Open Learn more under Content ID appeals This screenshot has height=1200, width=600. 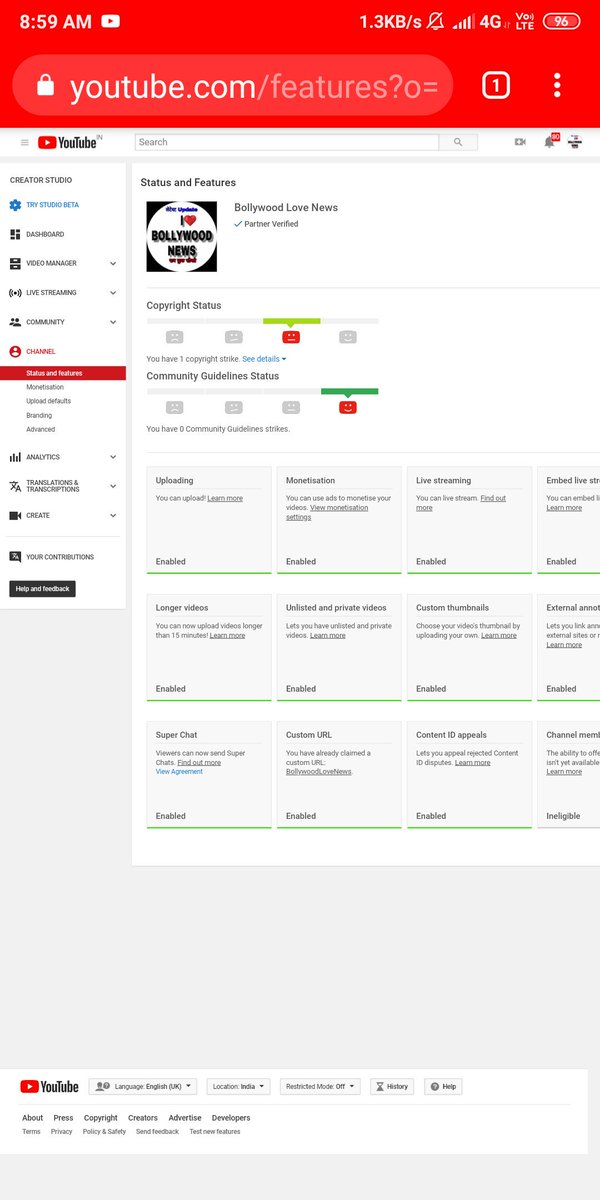tap(473, 762)
